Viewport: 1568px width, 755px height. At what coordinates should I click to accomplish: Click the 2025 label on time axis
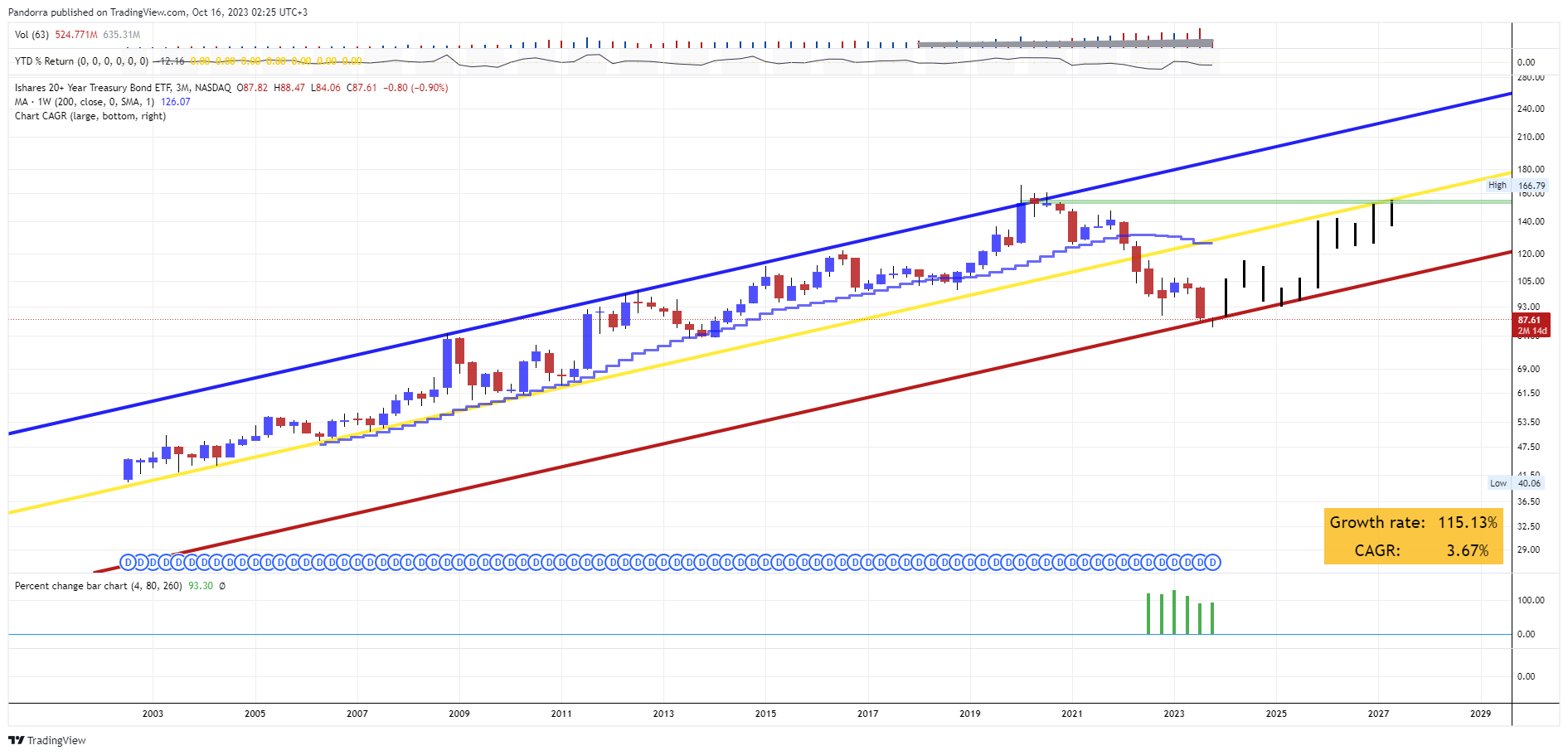[1277, 714]
